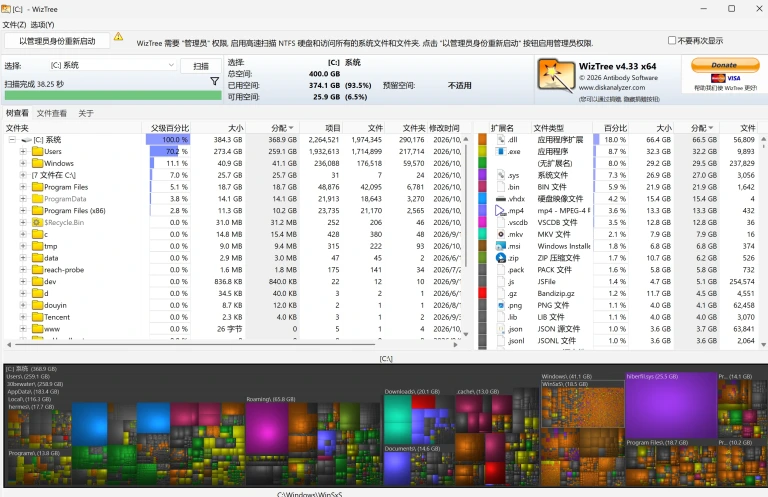The width and height of the screenshot is (768, 497).
Task: Click orange color swatch for .dll
Action: click(x=482, y=140)
